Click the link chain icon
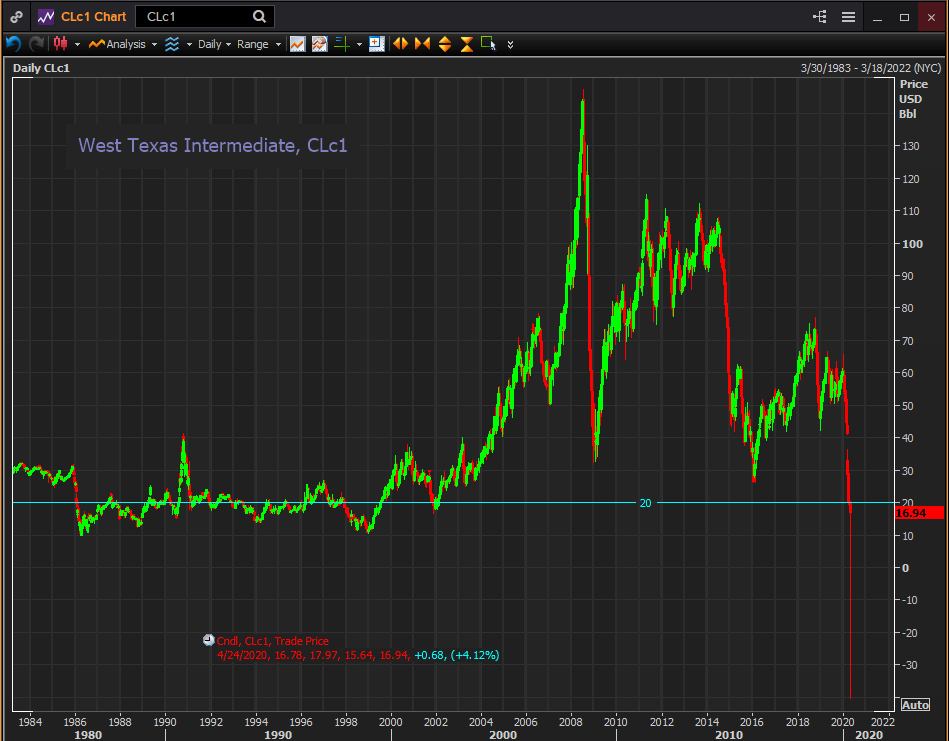Screen dimensions: 949x741 pyautogui.click(x=16, y=17)
